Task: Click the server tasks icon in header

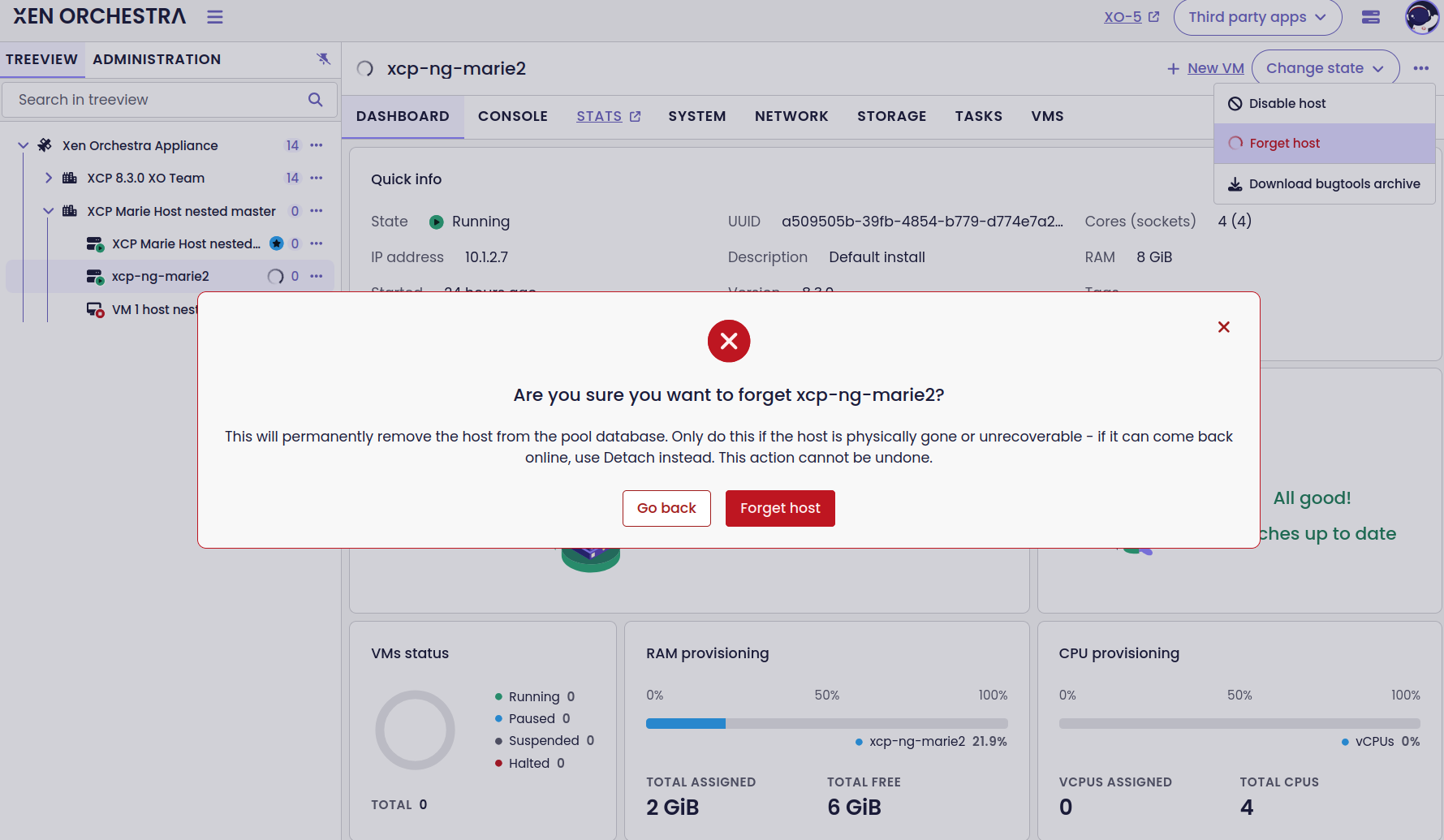Action: coord(1371,17)
